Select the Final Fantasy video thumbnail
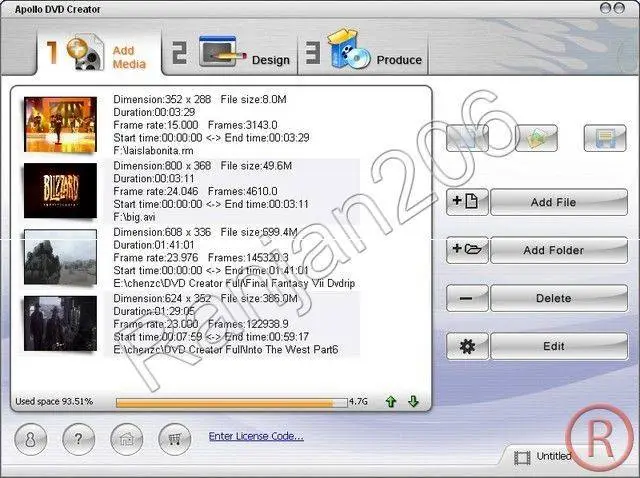 [60, 257]
